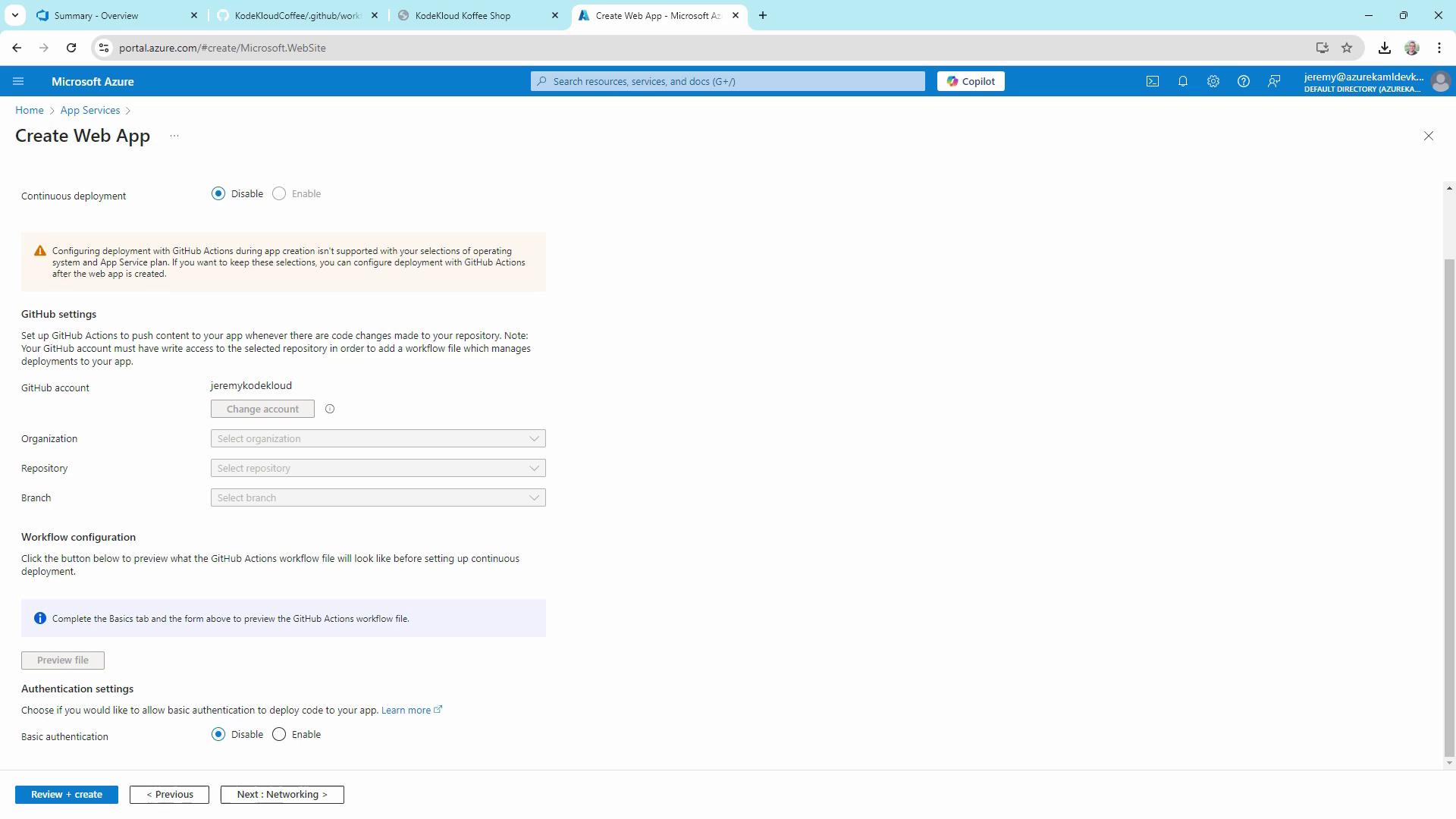The width and height of the screenshot is (1456, 819).
Task: Select Disable for Continuous deployment
Action: pyautogui.click(x=218, y=194)
